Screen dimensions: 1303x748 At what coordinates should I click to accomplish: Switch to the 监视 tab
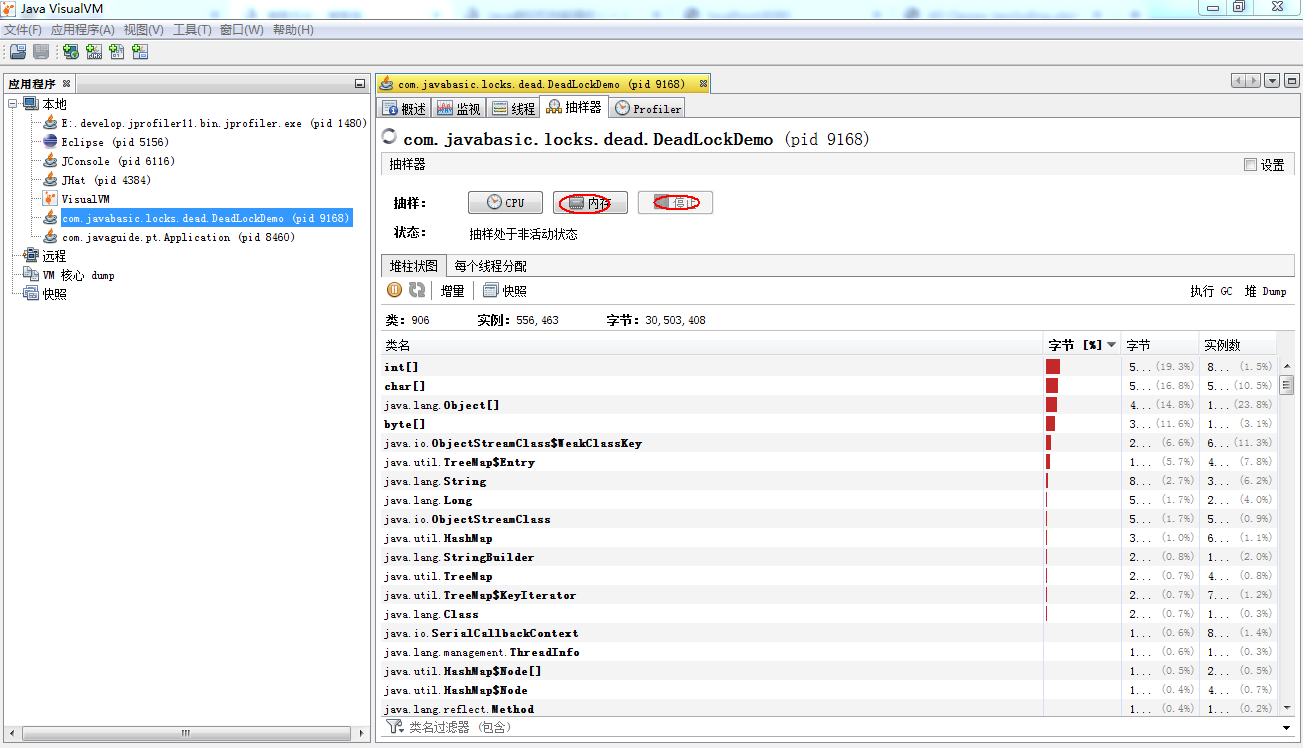(x=458, y=108)
